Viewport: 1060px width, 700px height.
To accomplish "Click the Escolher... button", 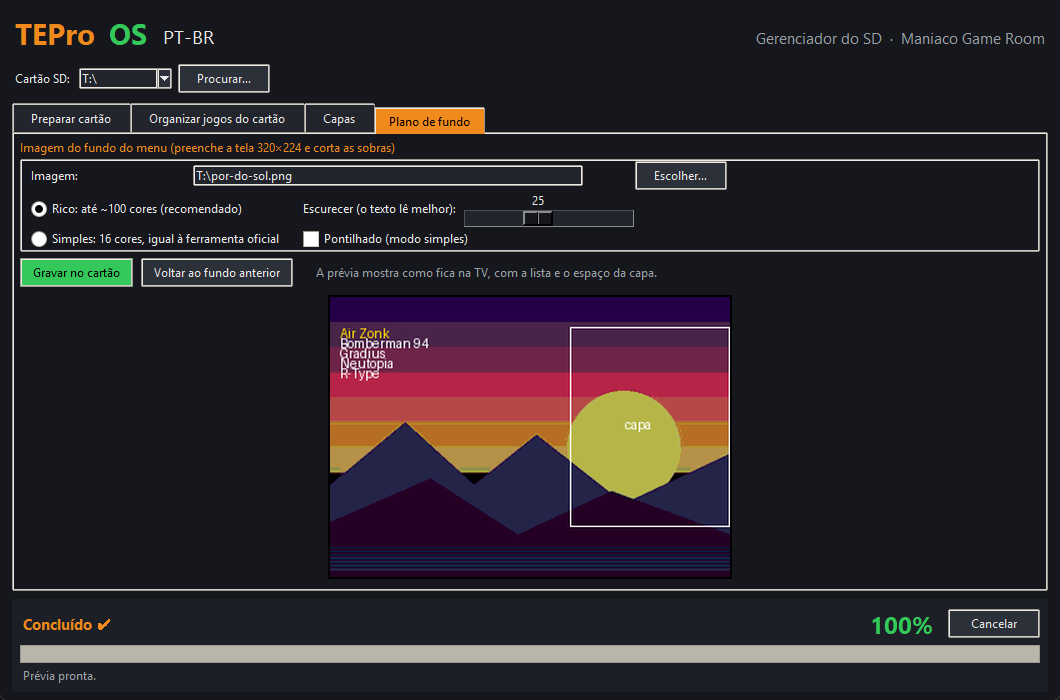I will [x=681, y=176].
